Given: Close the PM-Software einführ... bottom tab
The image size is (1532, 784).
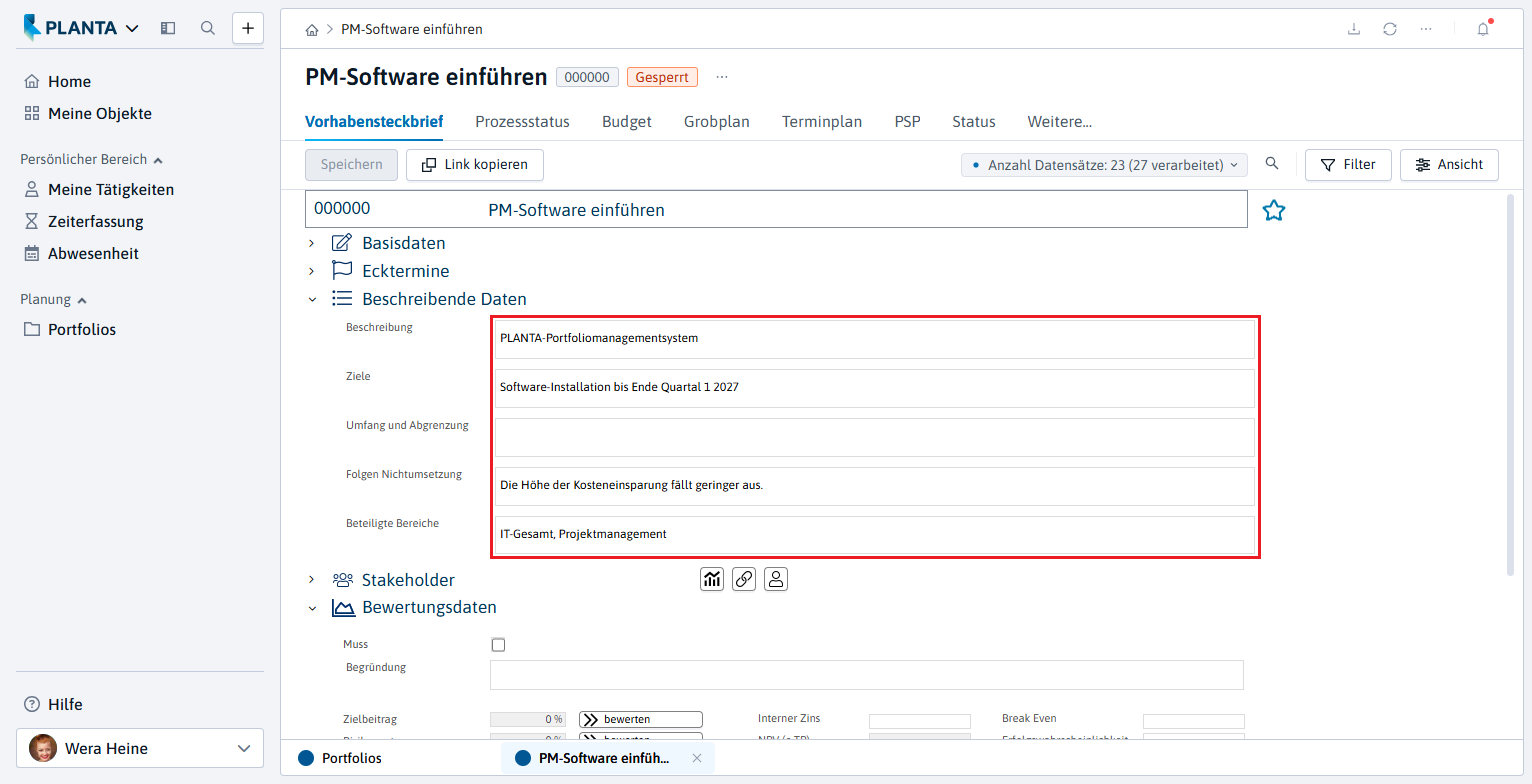Looking at the screenshot, I should [697, 758].
